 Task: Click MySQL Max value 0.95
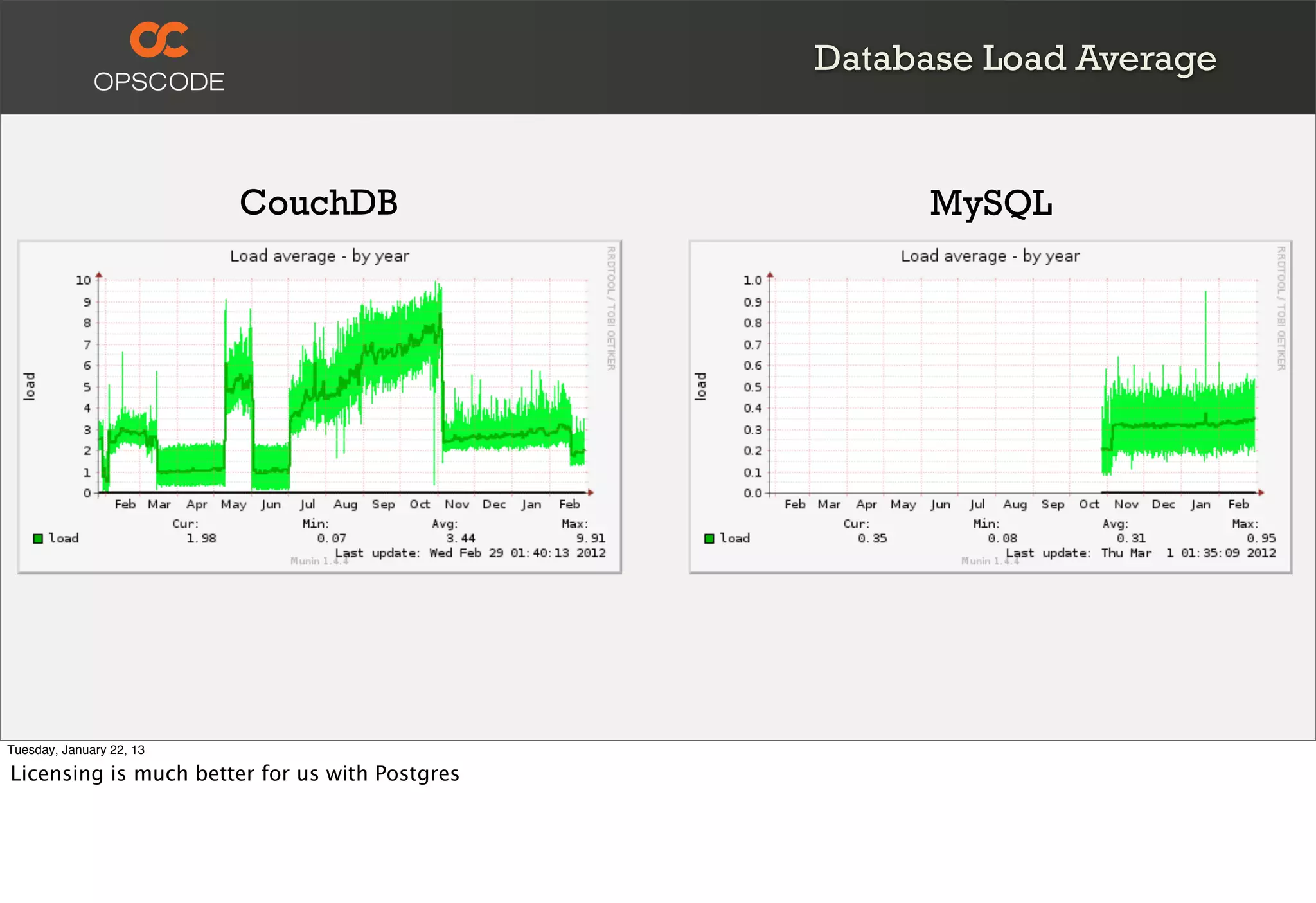point(1261,539)
